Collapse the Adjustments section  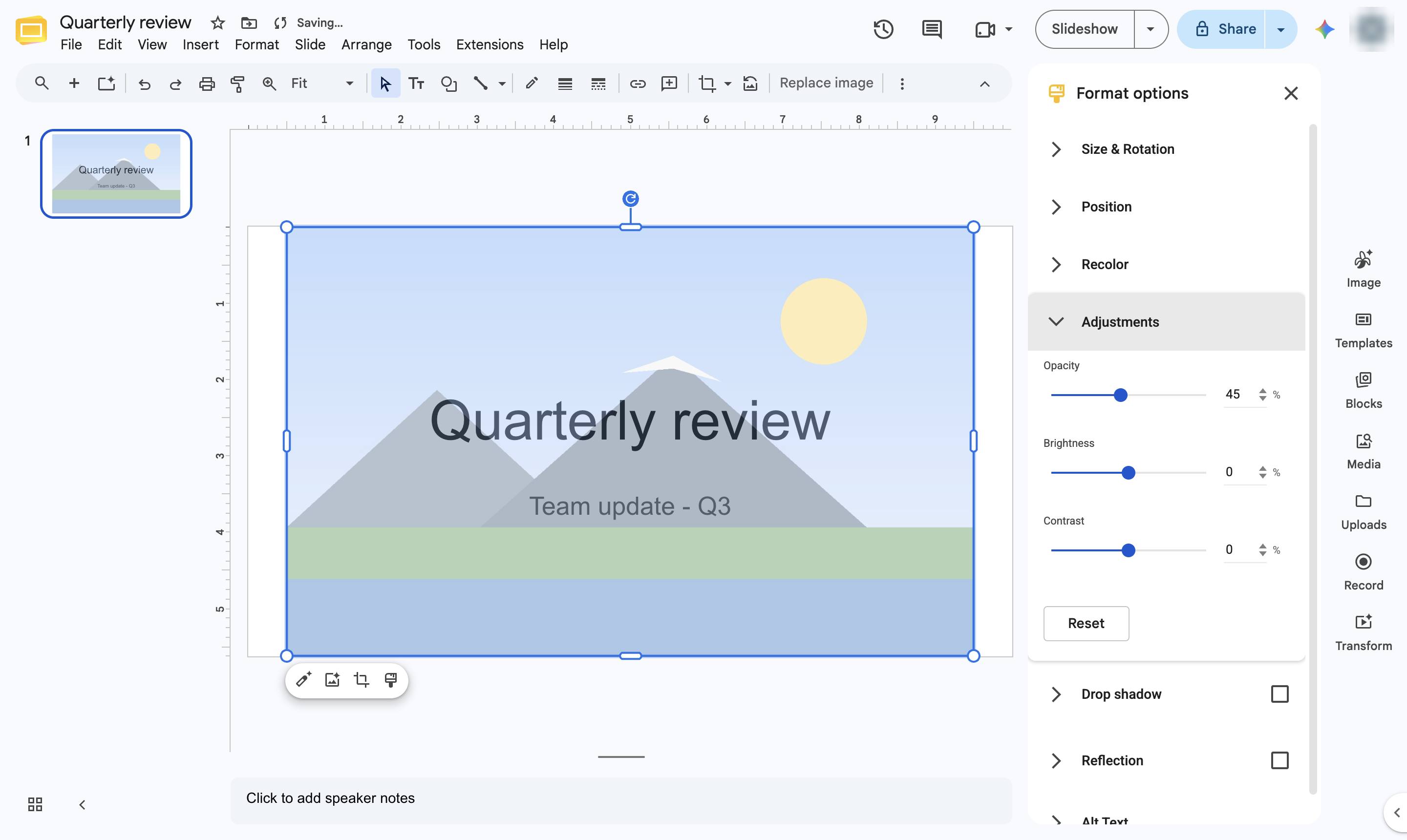click(x=1166, y=321)
